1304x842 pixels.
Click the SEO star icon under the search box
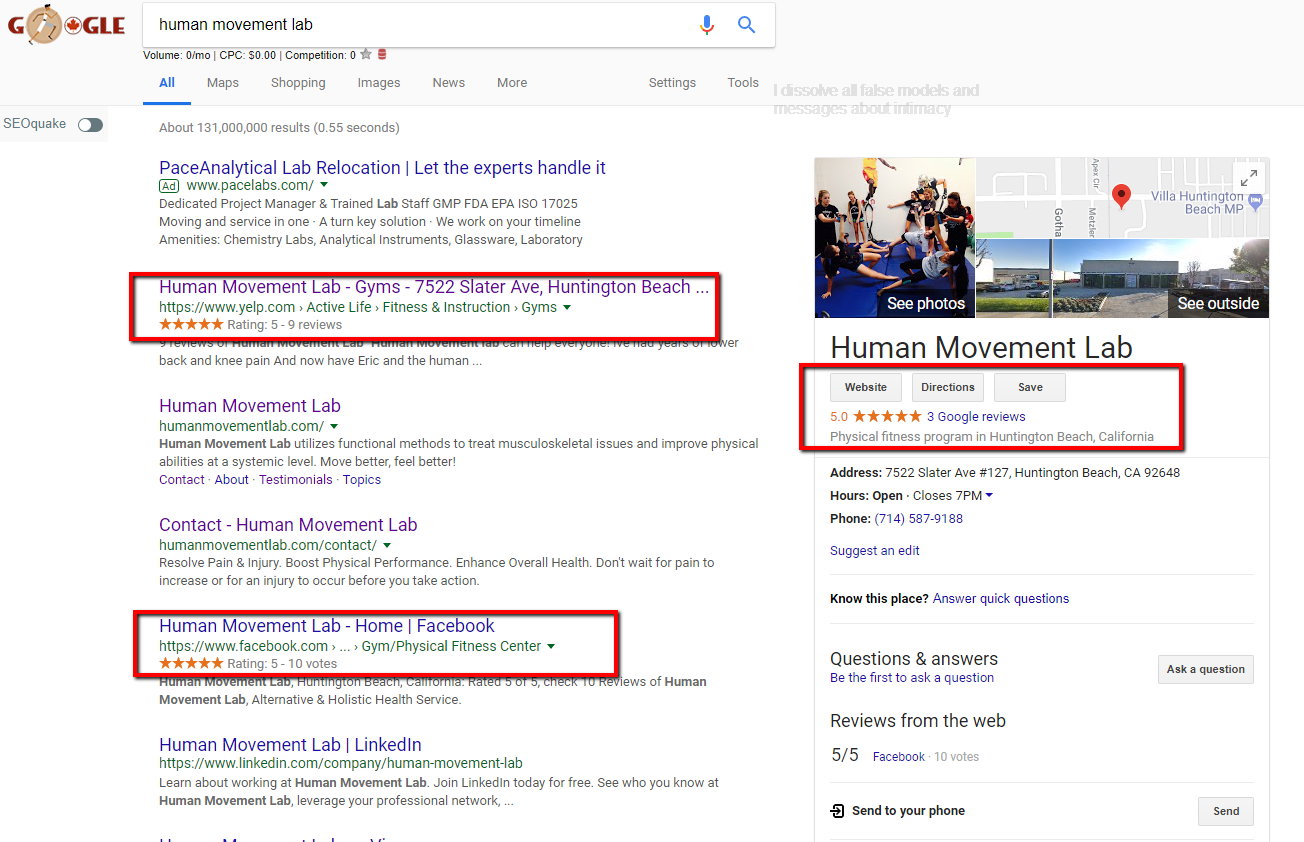pos(366,55)
